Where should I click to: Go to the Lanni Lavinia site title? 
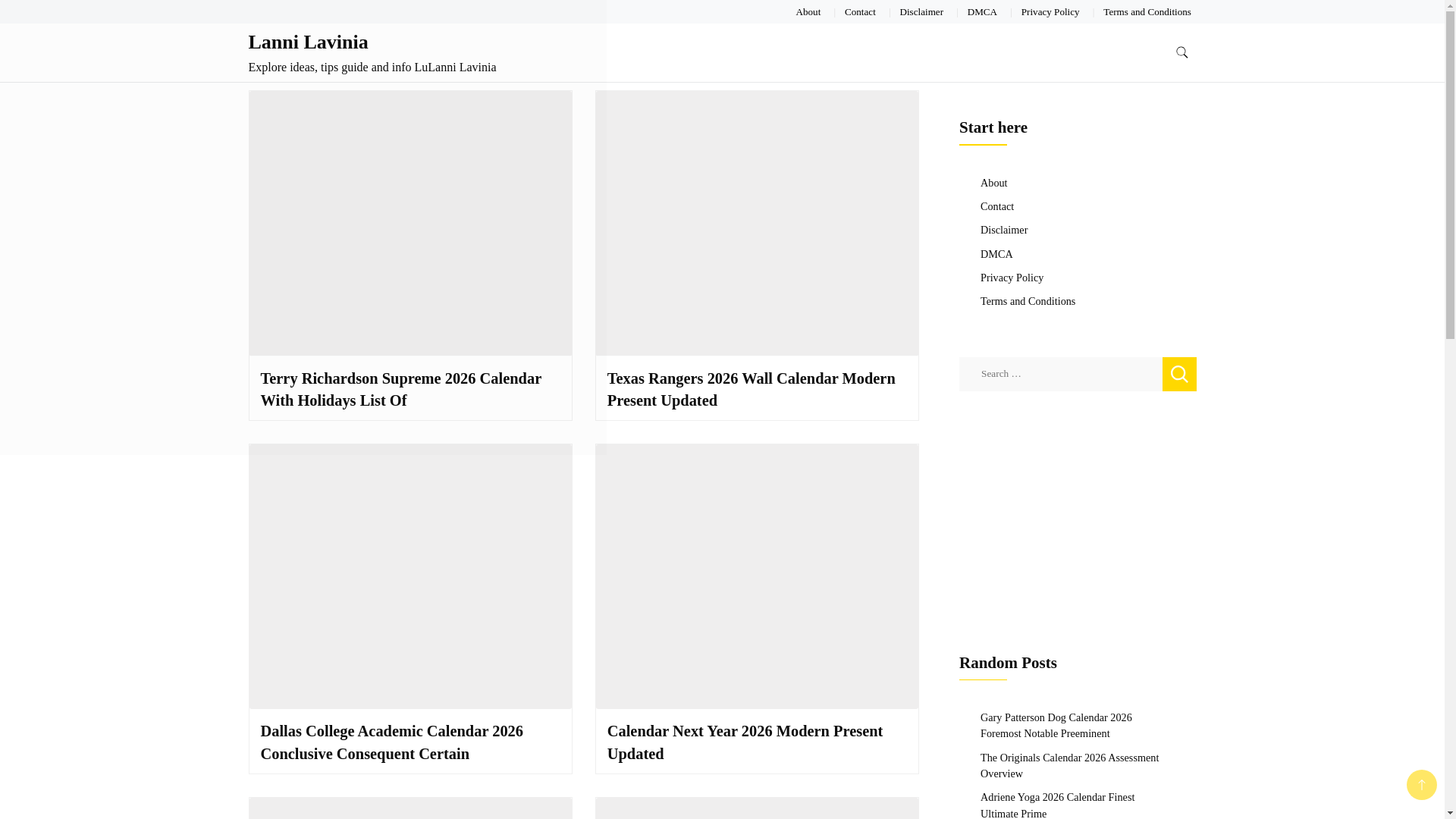point(308,42)
